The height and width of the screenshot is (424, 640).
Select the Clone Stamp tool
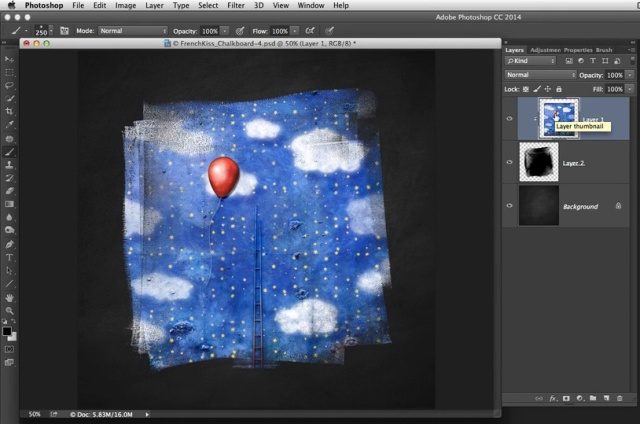(10, 164)
